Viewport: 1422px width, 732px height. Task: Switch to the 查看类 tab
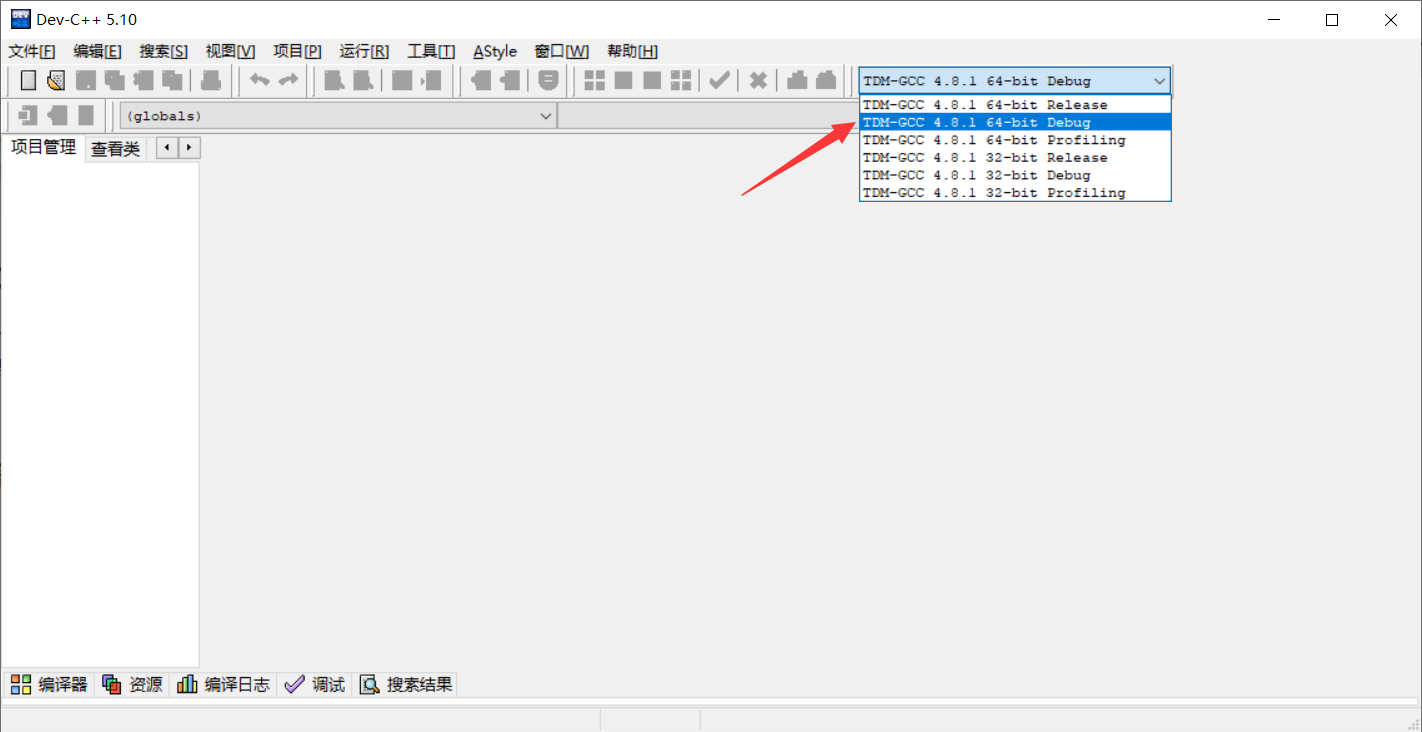pos(116,149)
